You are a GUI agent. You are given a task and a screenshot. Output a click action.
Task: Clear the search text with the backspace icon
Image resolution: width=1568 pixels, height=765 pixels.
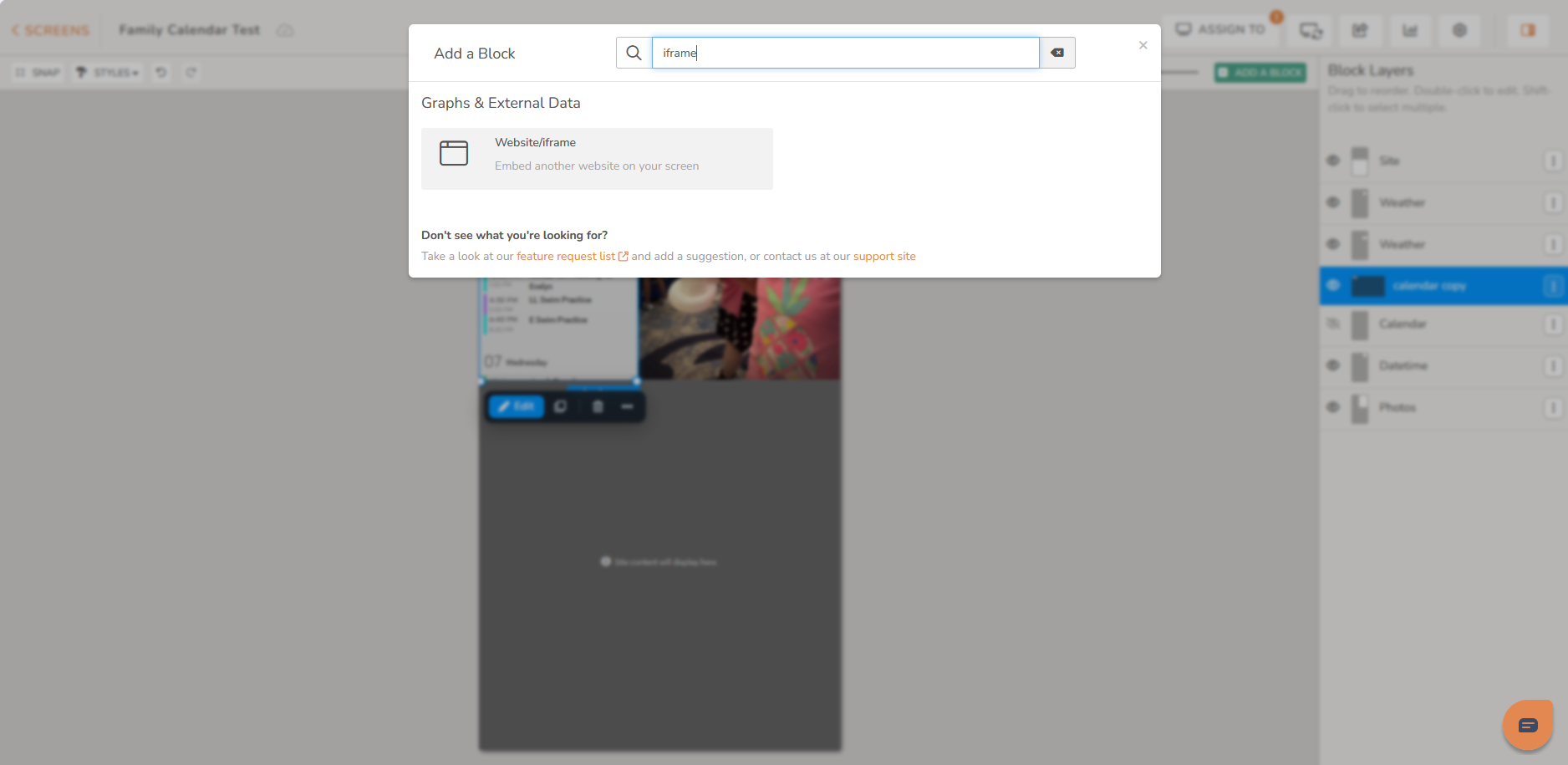coord(1057,53)
